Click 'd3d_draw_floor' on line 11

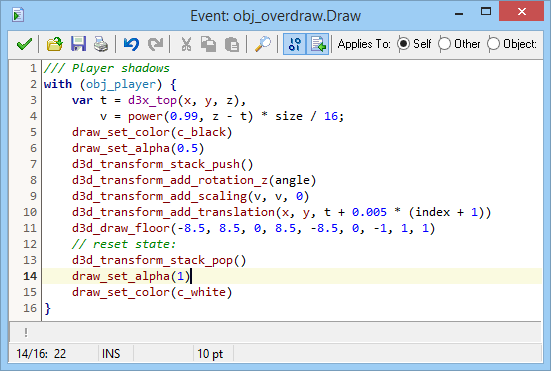click(121, 228)
